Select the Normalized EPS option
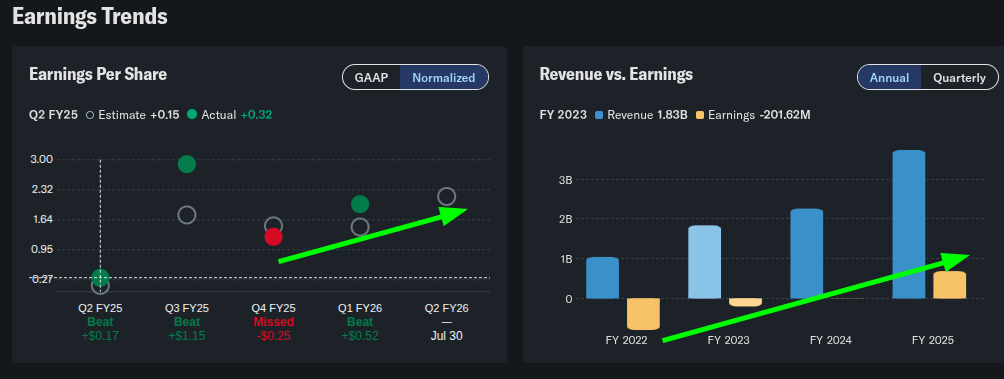 (x=444, y=78)
